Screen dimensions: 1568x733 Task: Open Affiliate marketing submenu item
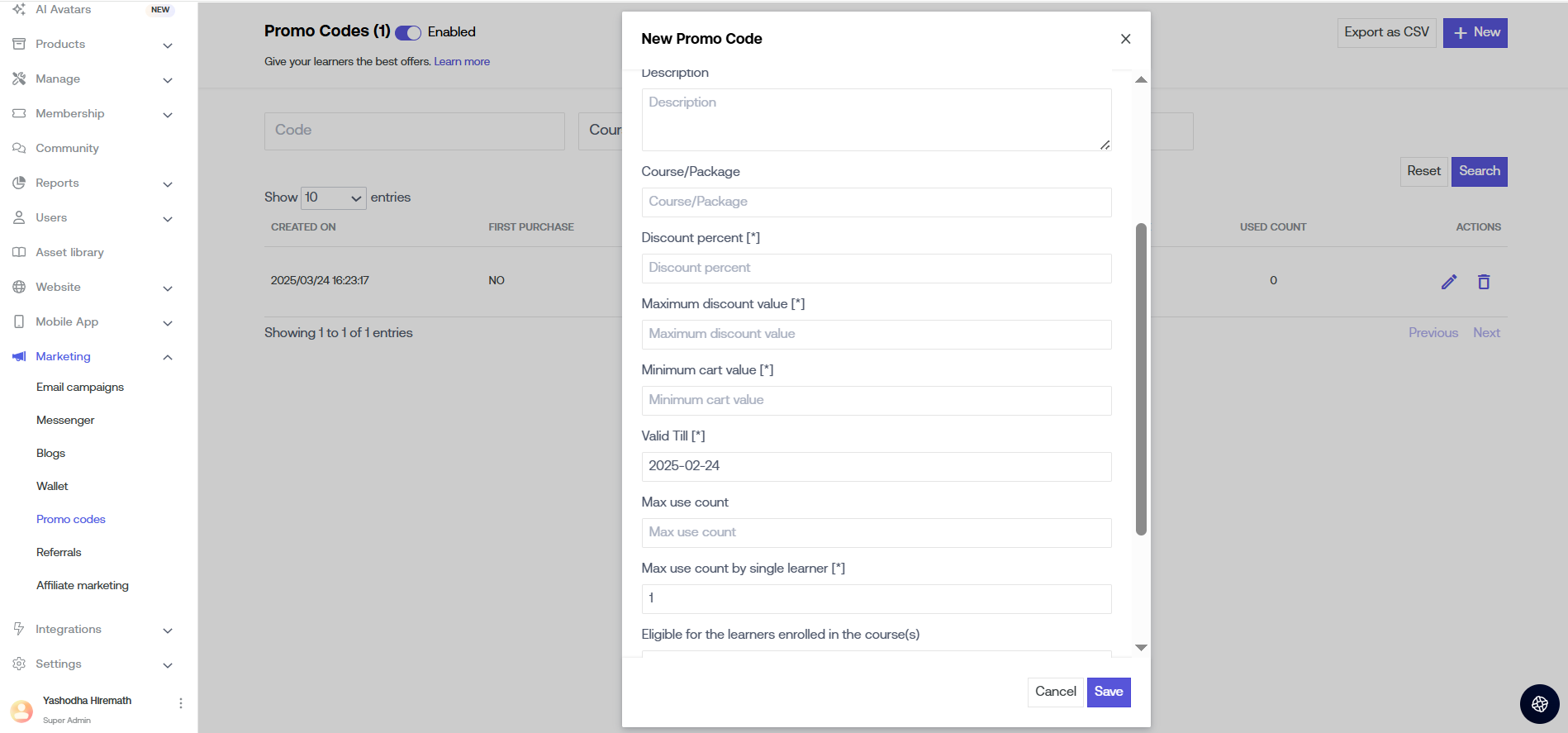coord(83,585)
